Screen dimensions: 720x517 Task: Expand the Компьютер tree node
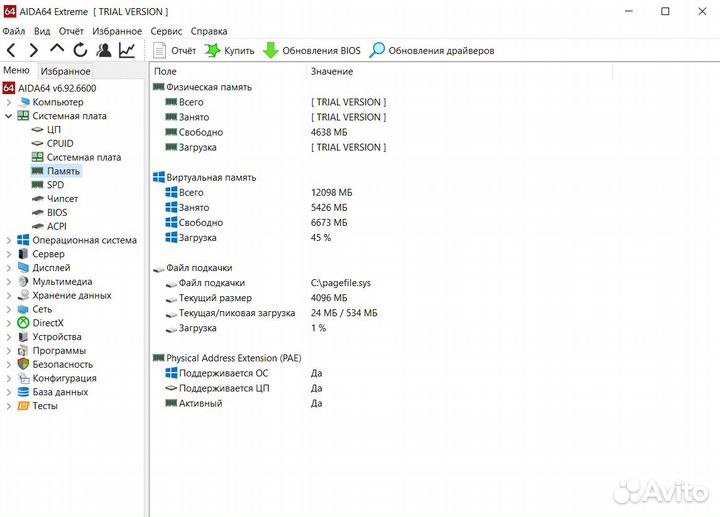tap(9, 102)
